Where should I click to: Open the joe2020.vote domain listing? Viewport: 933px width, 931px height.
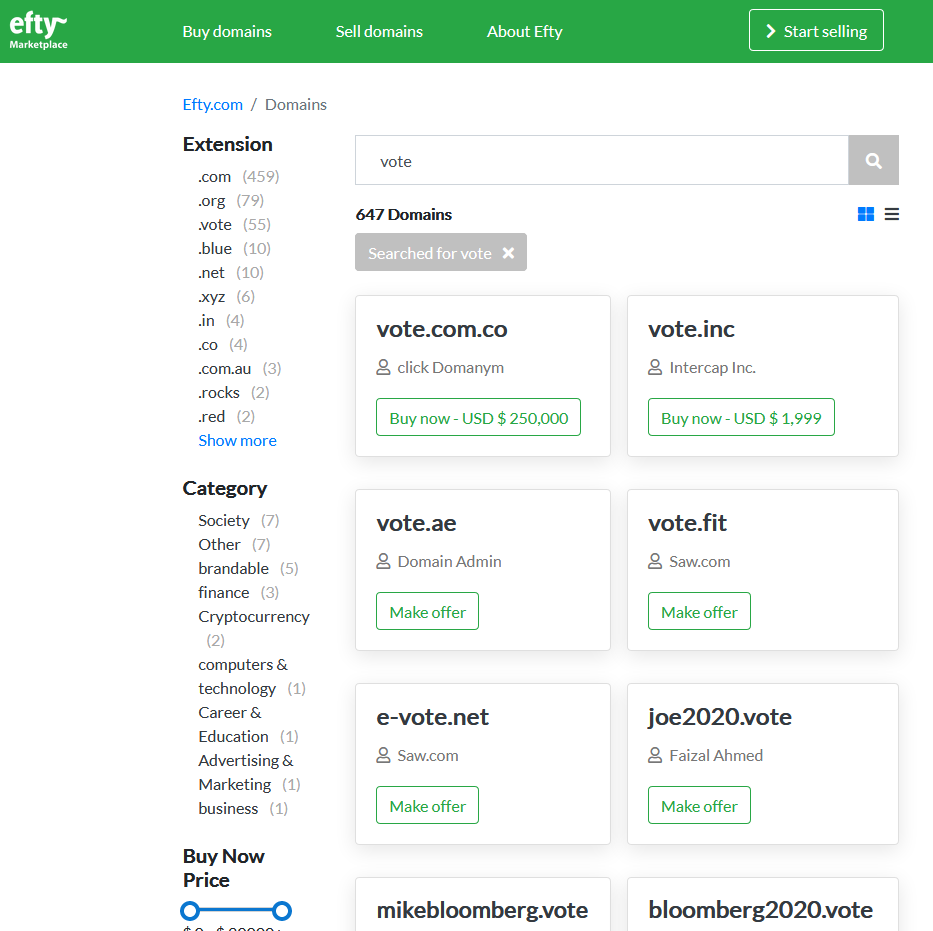pyautogui.click(x=720, y=717)
